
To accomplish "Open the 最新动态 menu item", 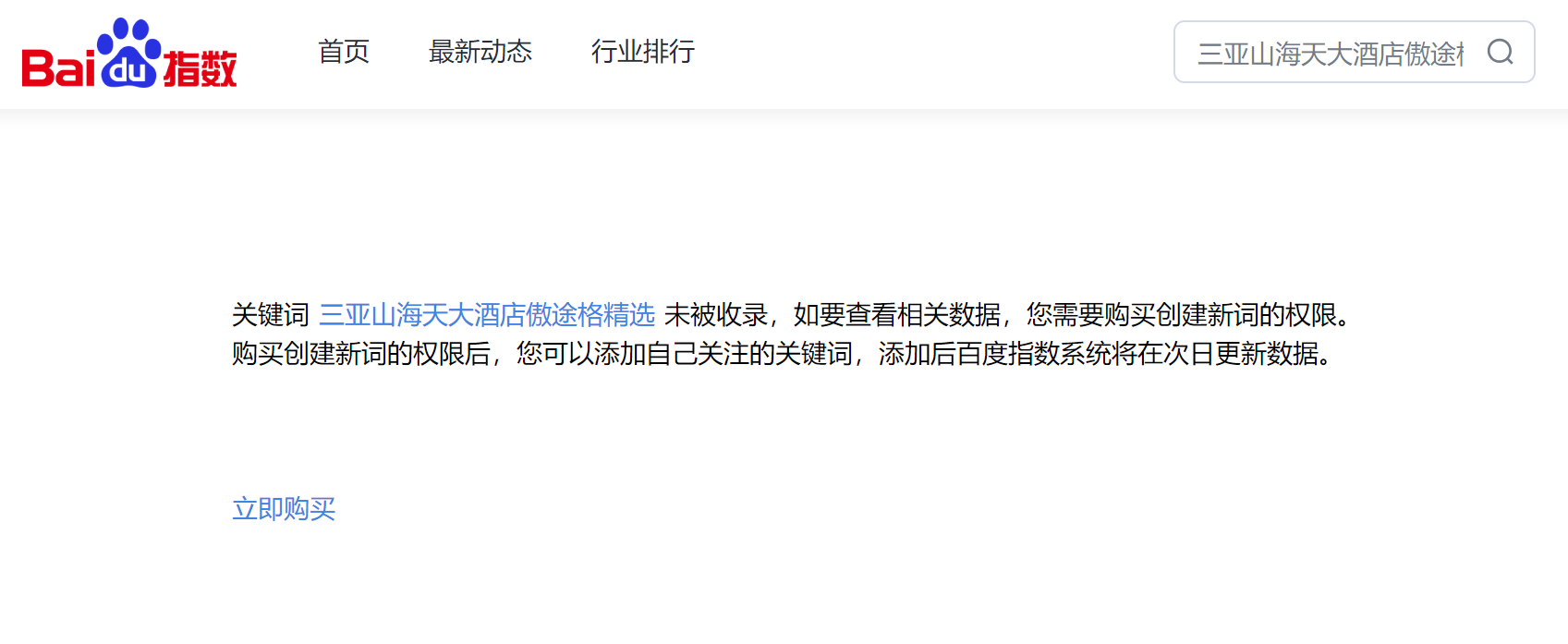I will point(480,52).
